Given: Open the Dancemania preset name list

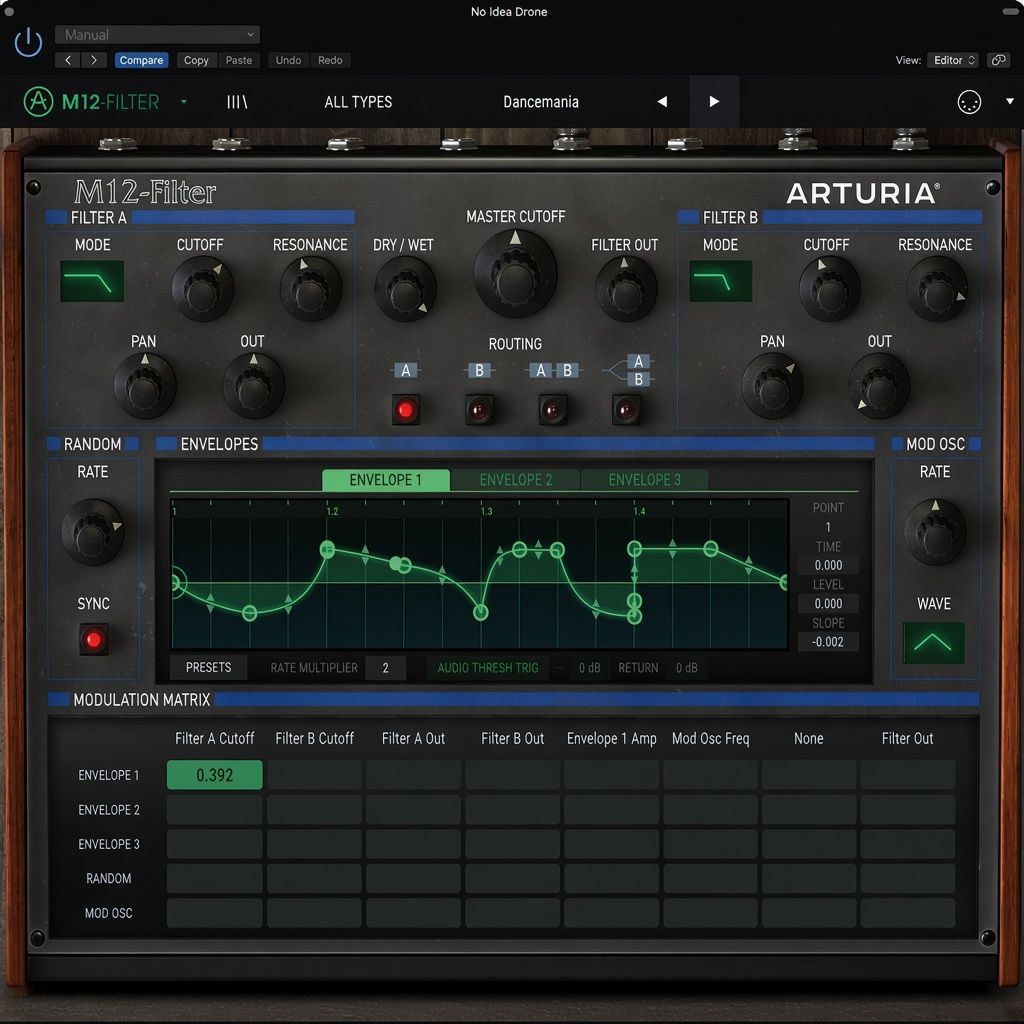Looking at the screenshot, I should [541, 102].
